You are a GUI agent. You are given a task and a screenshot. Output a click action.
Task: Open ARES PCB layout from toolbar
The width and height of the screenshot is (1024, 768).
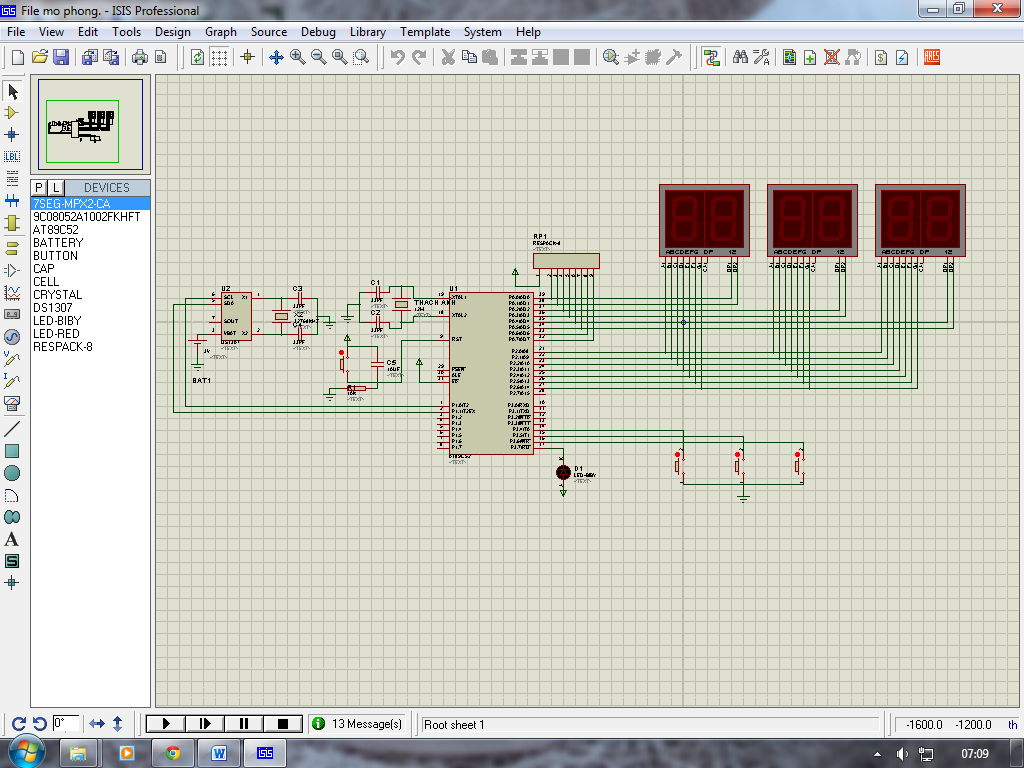(932, 57)
